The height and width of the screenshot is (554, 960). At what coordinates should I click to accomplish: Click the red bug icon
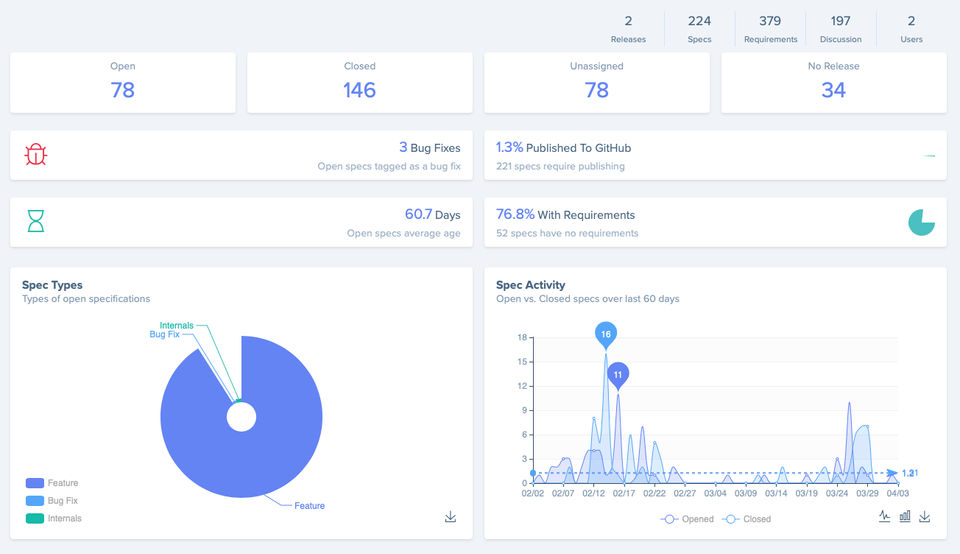click(36, 155)
